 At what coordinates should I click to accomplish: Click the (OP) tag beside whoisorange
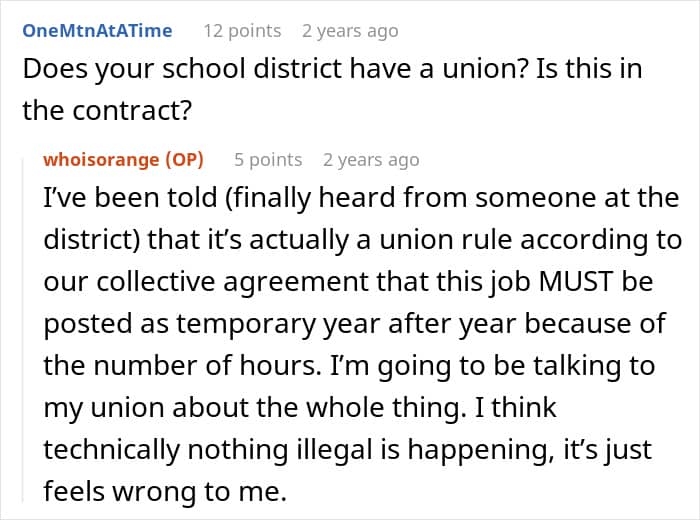click(185, 159)
